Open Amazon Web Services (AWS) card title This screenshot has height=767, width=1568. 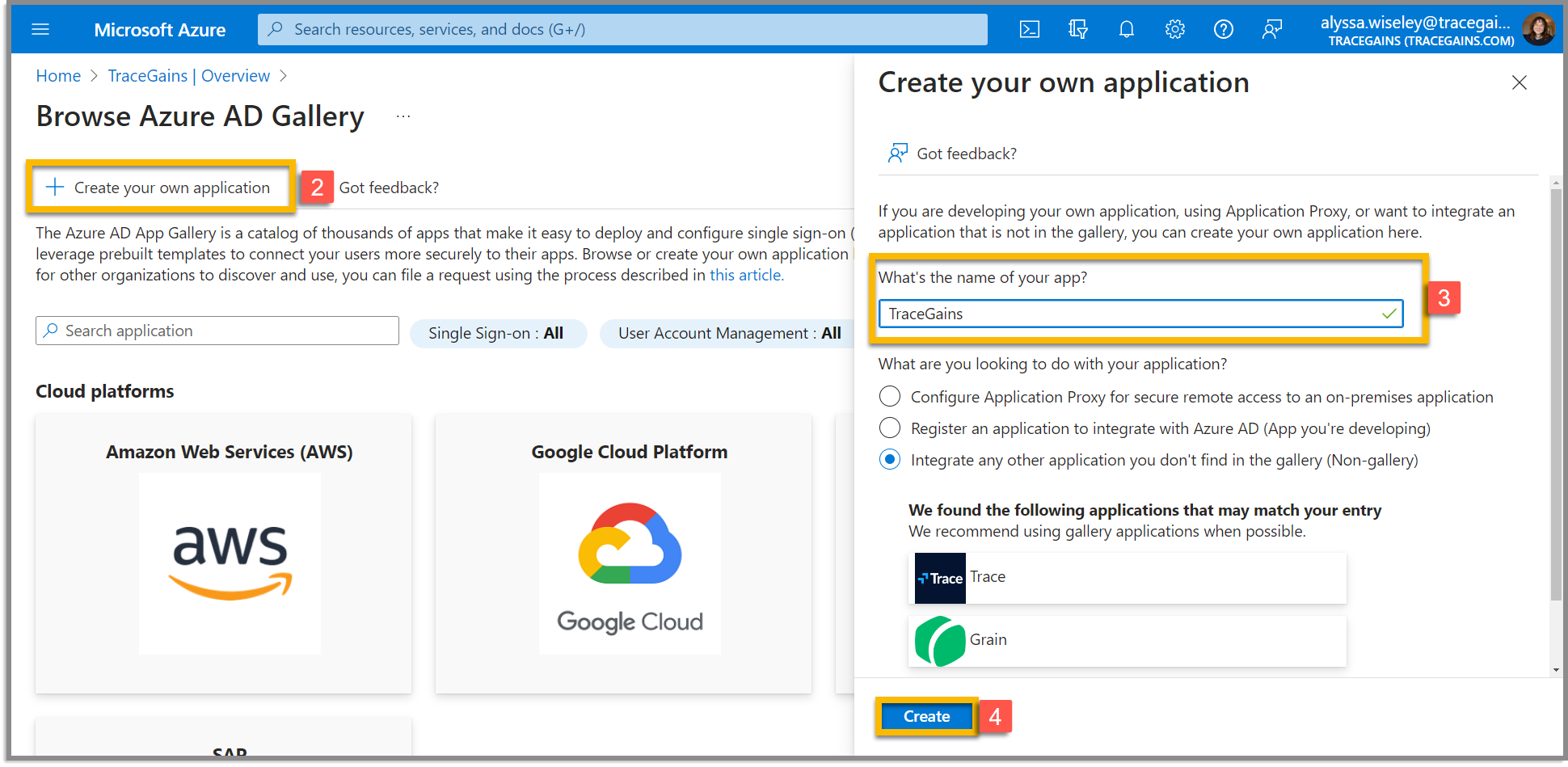click(230, 452)
